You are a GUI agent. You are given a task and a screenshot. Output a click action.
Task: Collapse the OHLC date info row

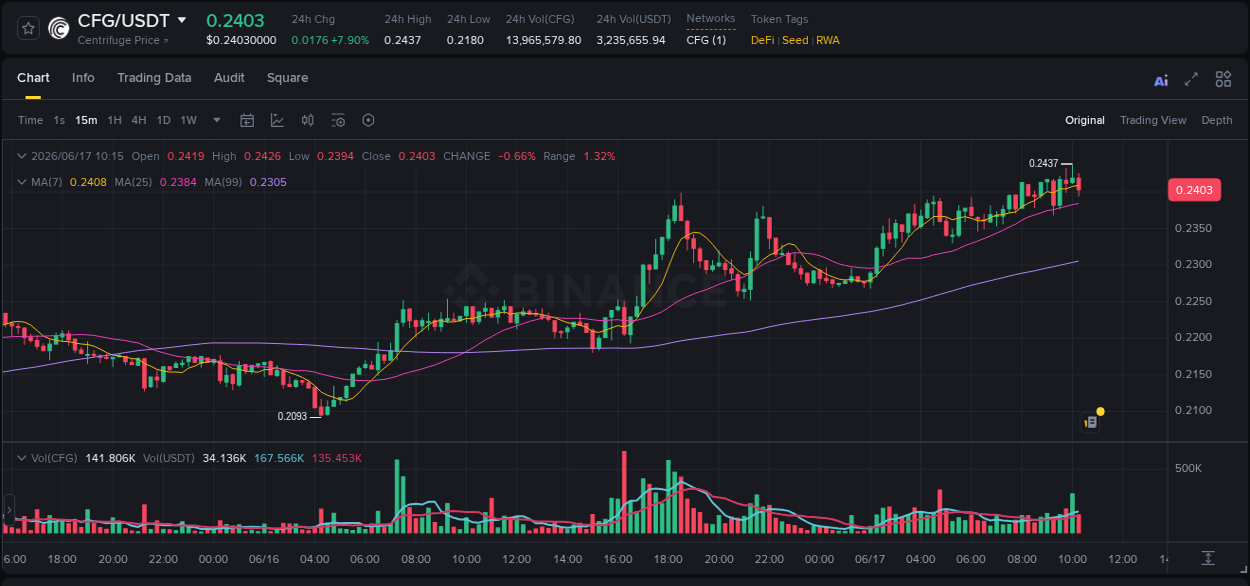(22, 156)
